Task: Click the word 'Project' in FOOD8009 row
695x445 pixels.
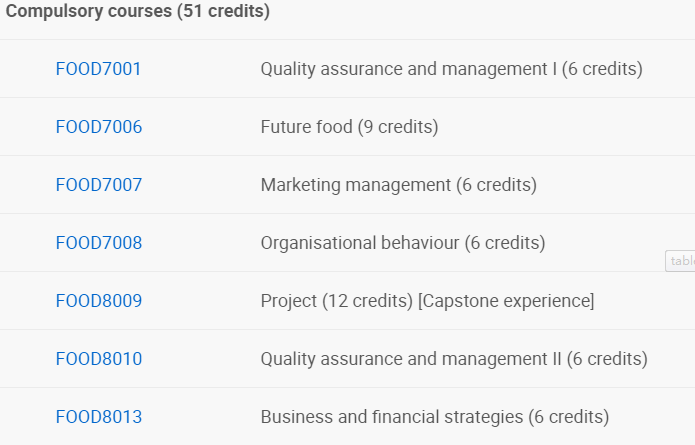Action: (289, 301)
